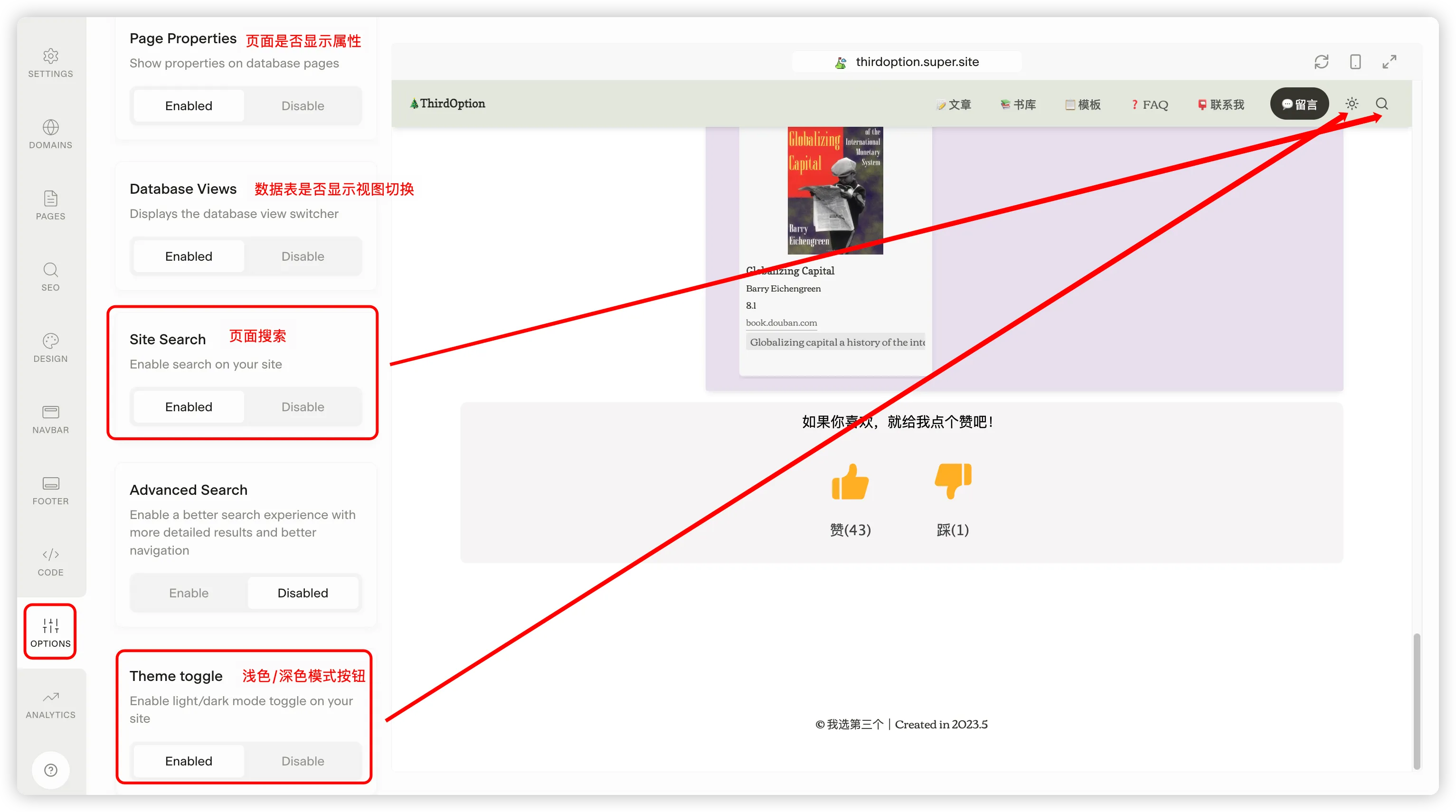Click the preview pane vertical scrollbar
The image size is (1456, 812).
pyautogui.click(x=1417, y=701)
